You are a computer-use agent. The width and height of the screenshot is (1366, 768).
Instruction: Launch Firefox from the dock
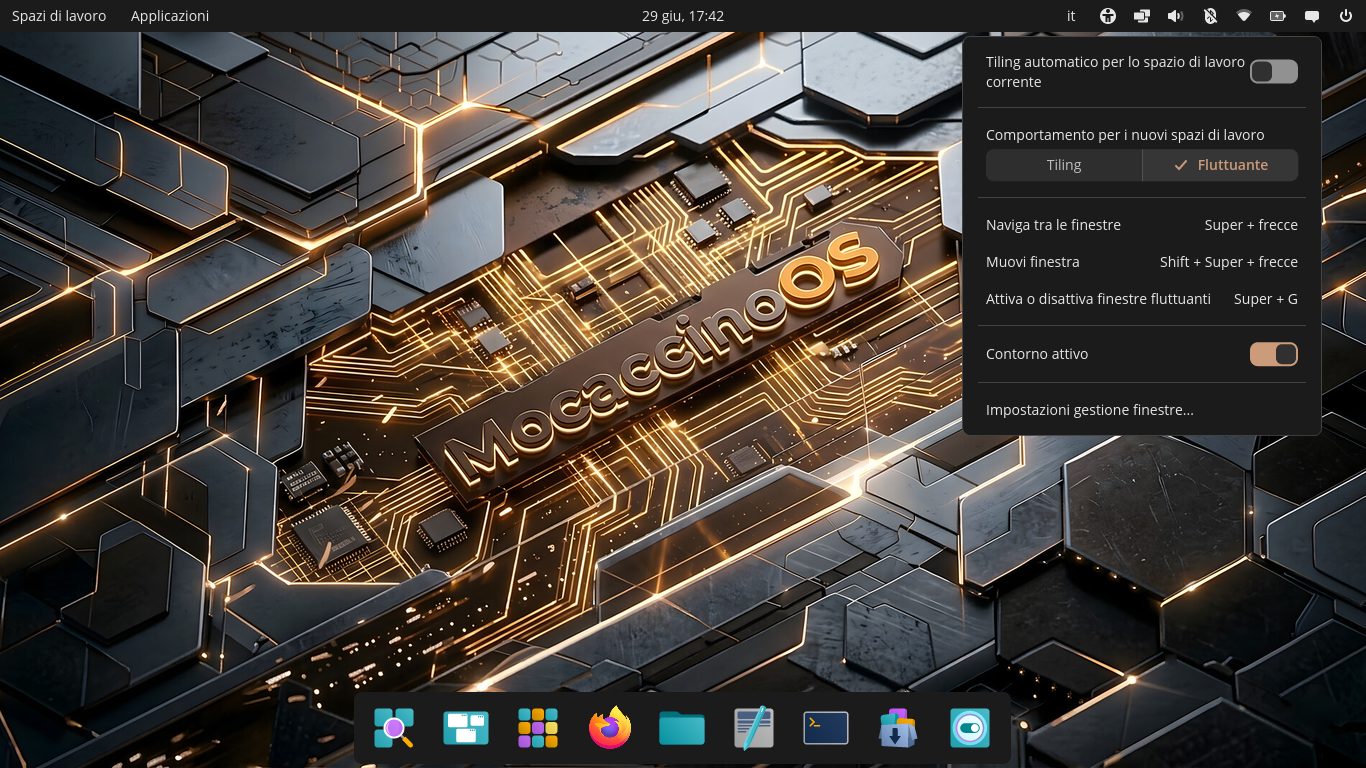(610, 728)
